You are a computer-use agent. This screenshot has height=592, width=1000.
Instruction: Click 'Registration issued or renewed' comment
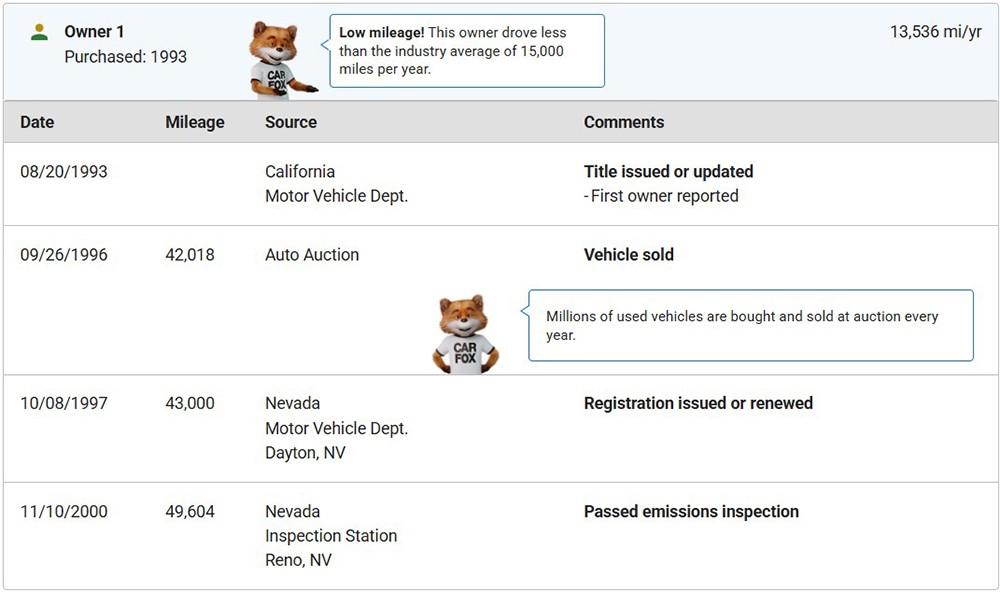pyautogui.click(x=698, y=404)
